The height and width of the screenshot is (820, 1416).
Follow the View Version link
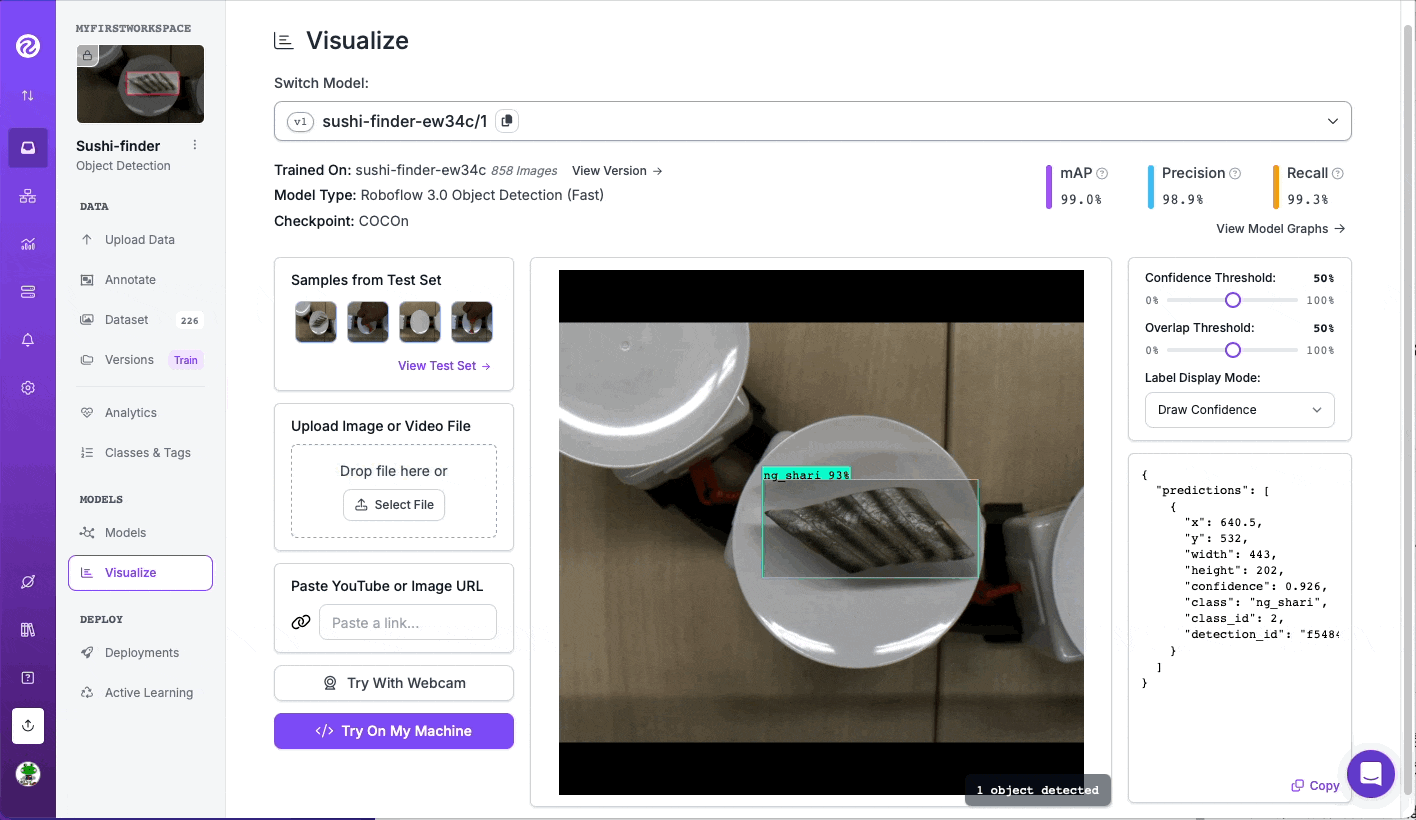pyautogui.click(x=617, y=171)
